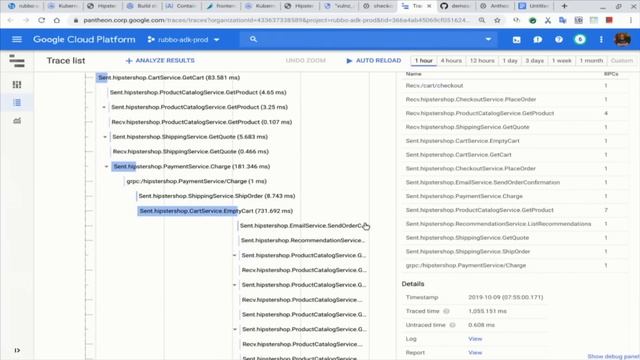The height and width of the screenshot is (360, 640).
Task: Click the browser address bar URL
Action: [276, 20]
